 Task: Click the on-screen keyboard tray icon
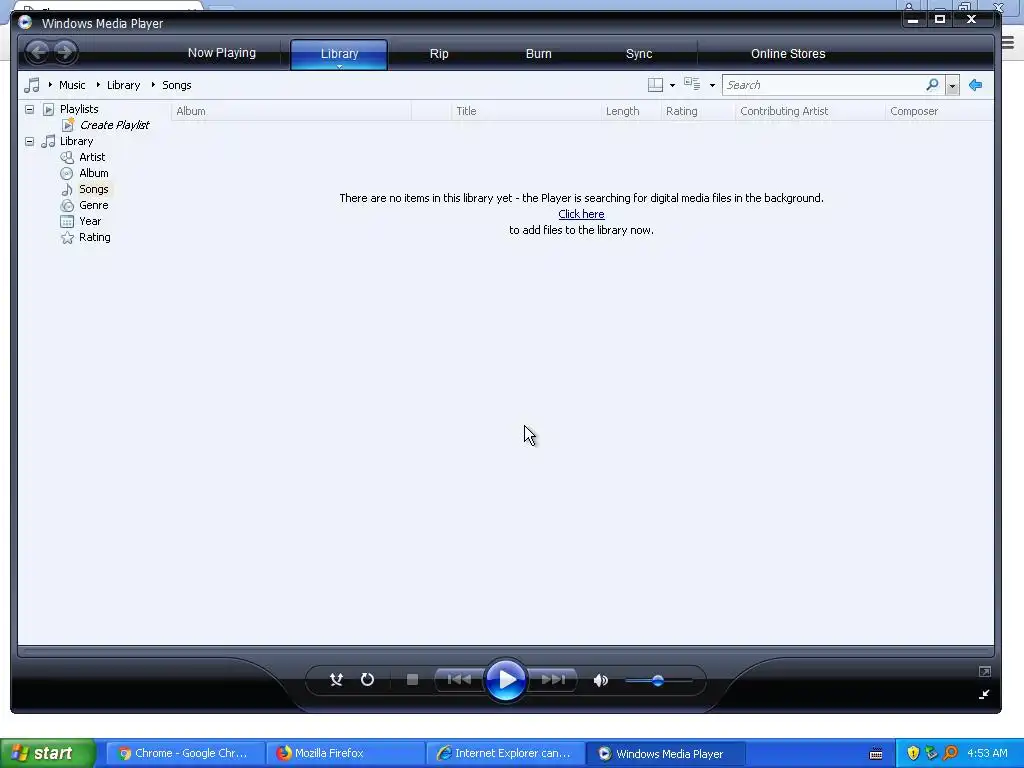(x=876, y=754)
